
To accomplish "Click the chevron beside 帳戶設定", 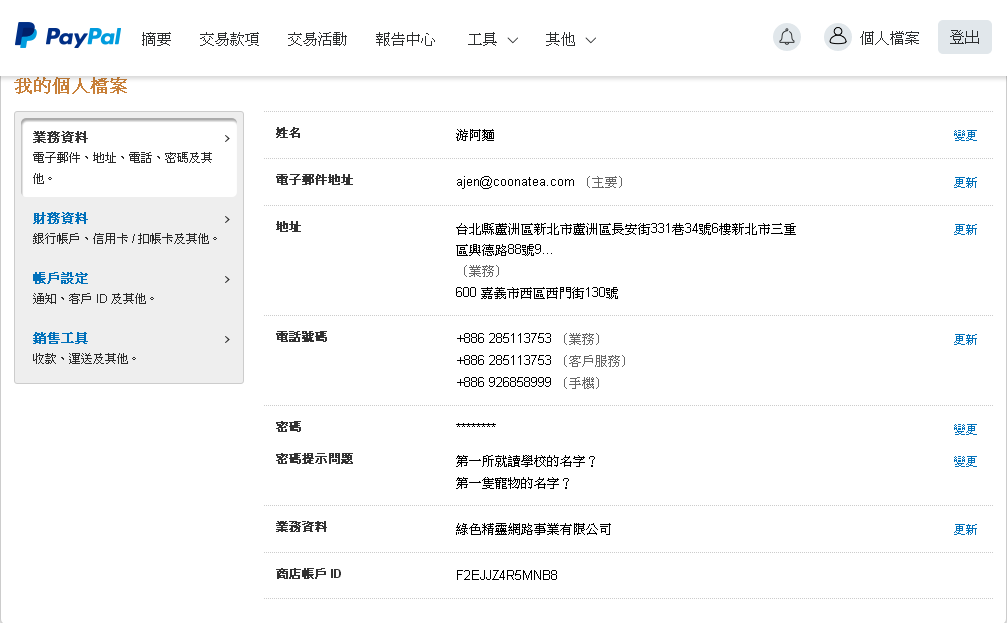I will 227,279.
